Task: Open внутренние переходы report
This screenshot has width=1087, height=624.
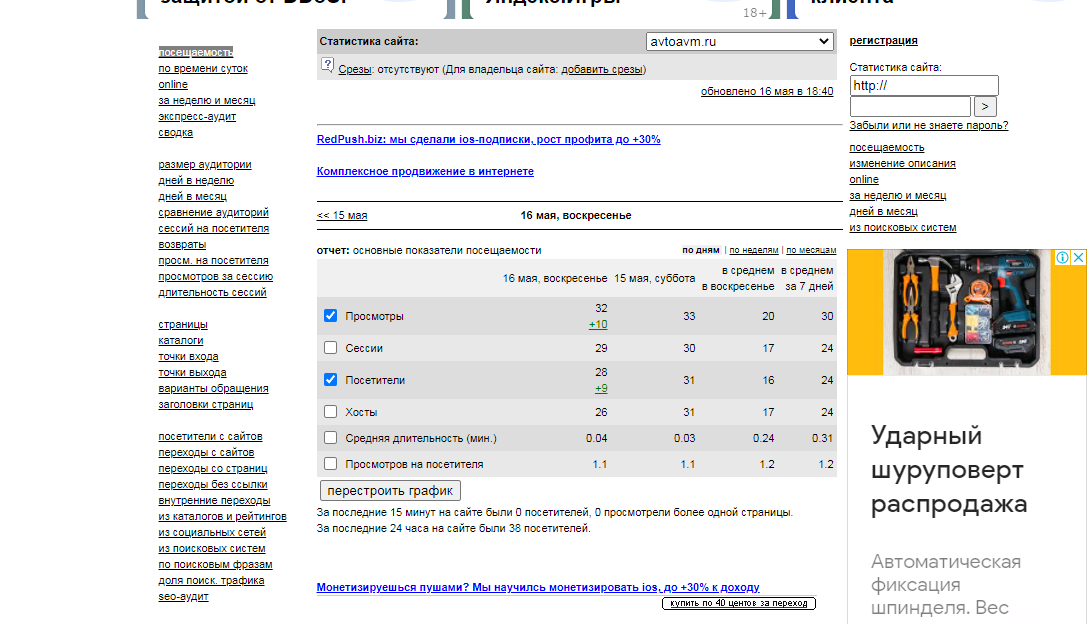Action: click(x=214, y=500)
